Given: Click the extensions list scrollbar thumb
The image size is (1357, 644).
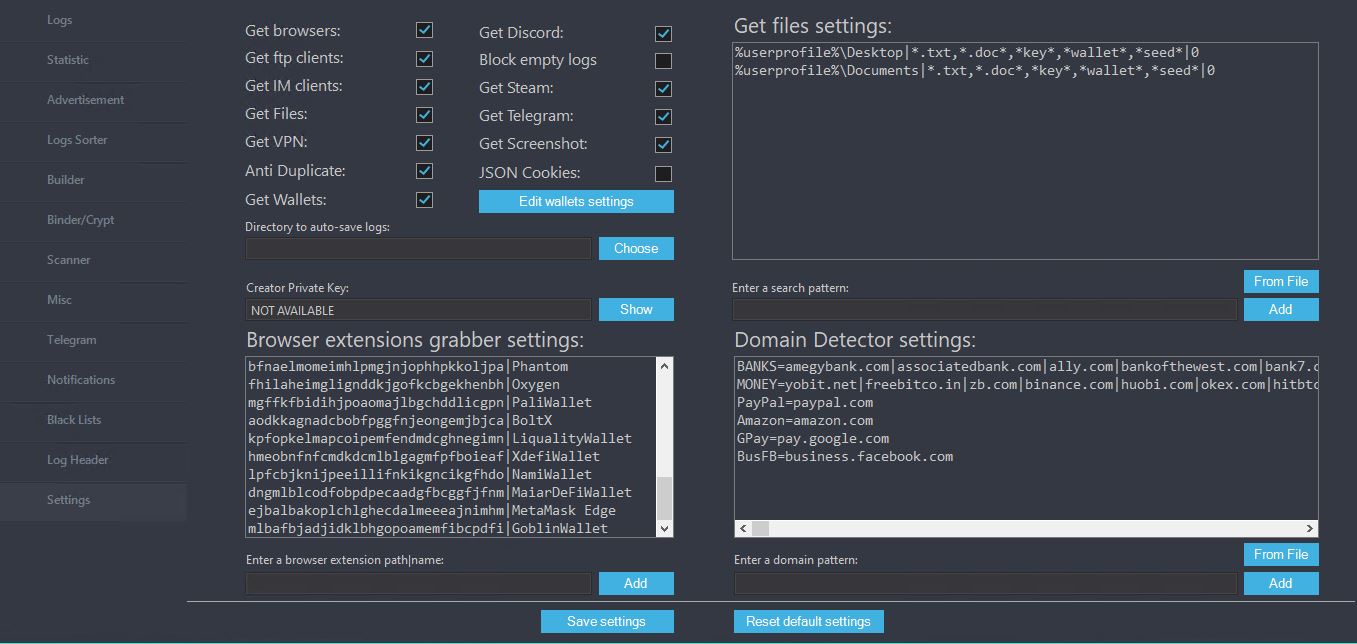Looking at the screenshot, I should 665,497.
